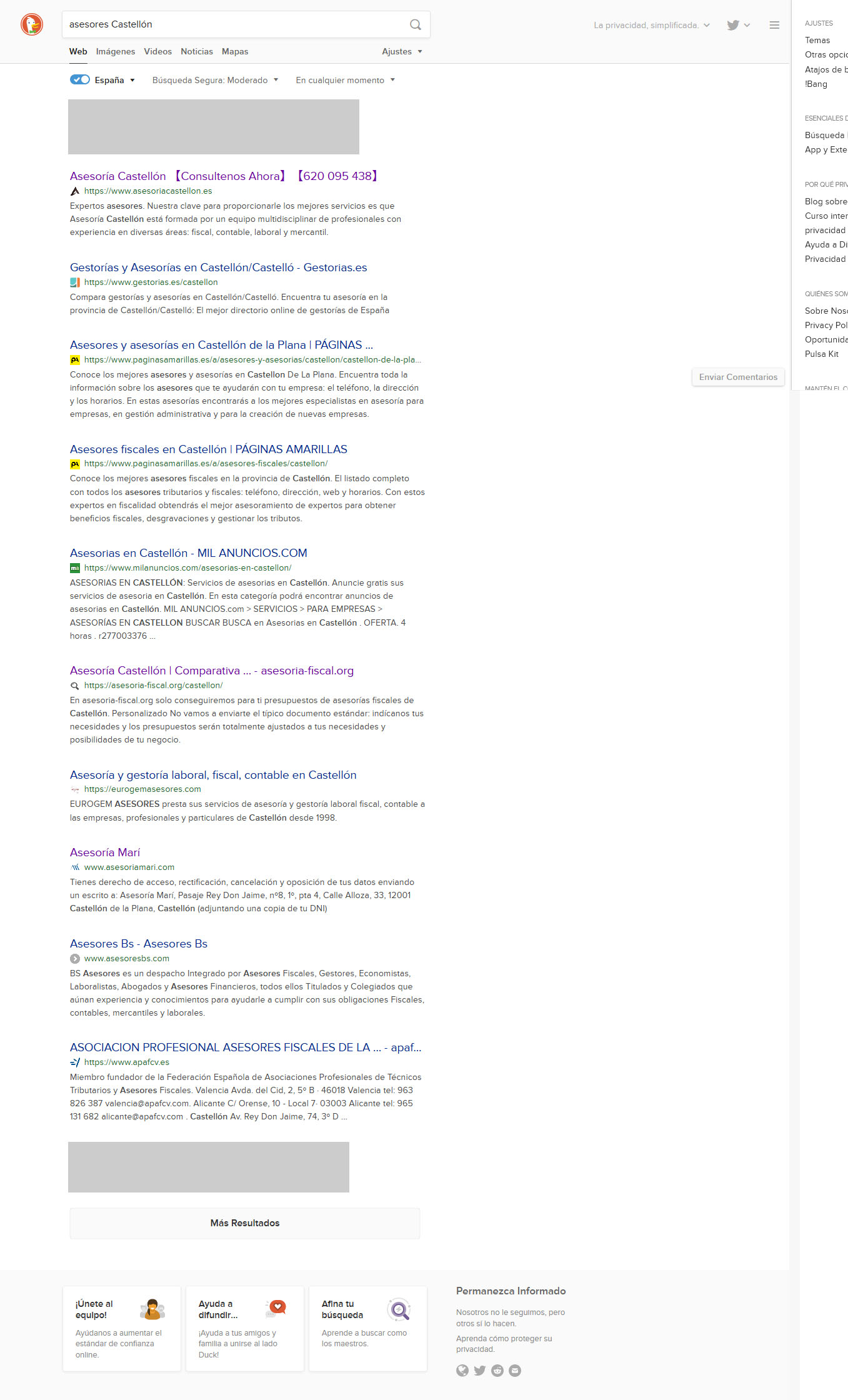The image size is (848, 1400).
Task: Click the DuckDuckGo logo
Action: click(32, 24)
